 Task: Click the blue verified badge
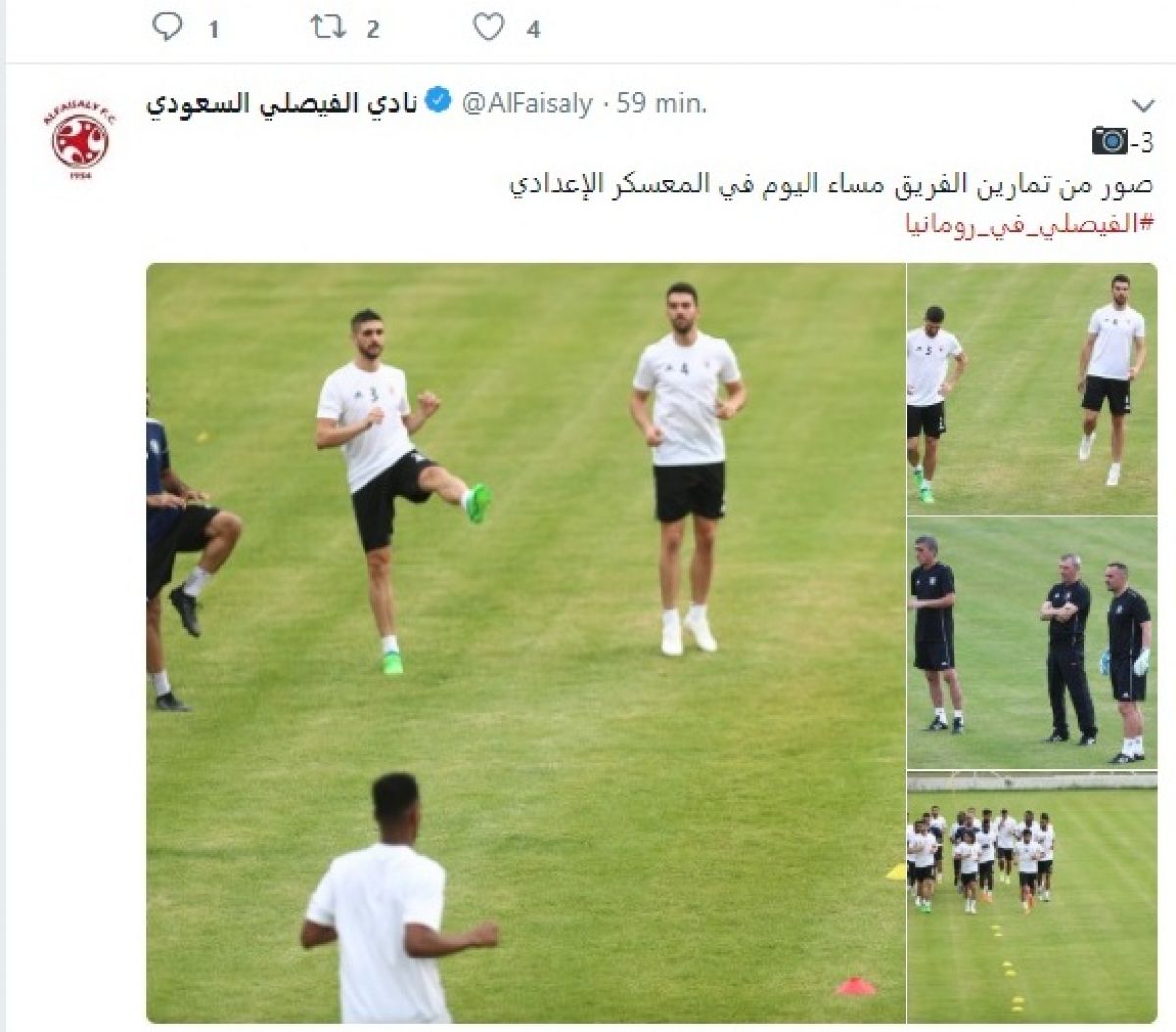[x=438, y=102]
